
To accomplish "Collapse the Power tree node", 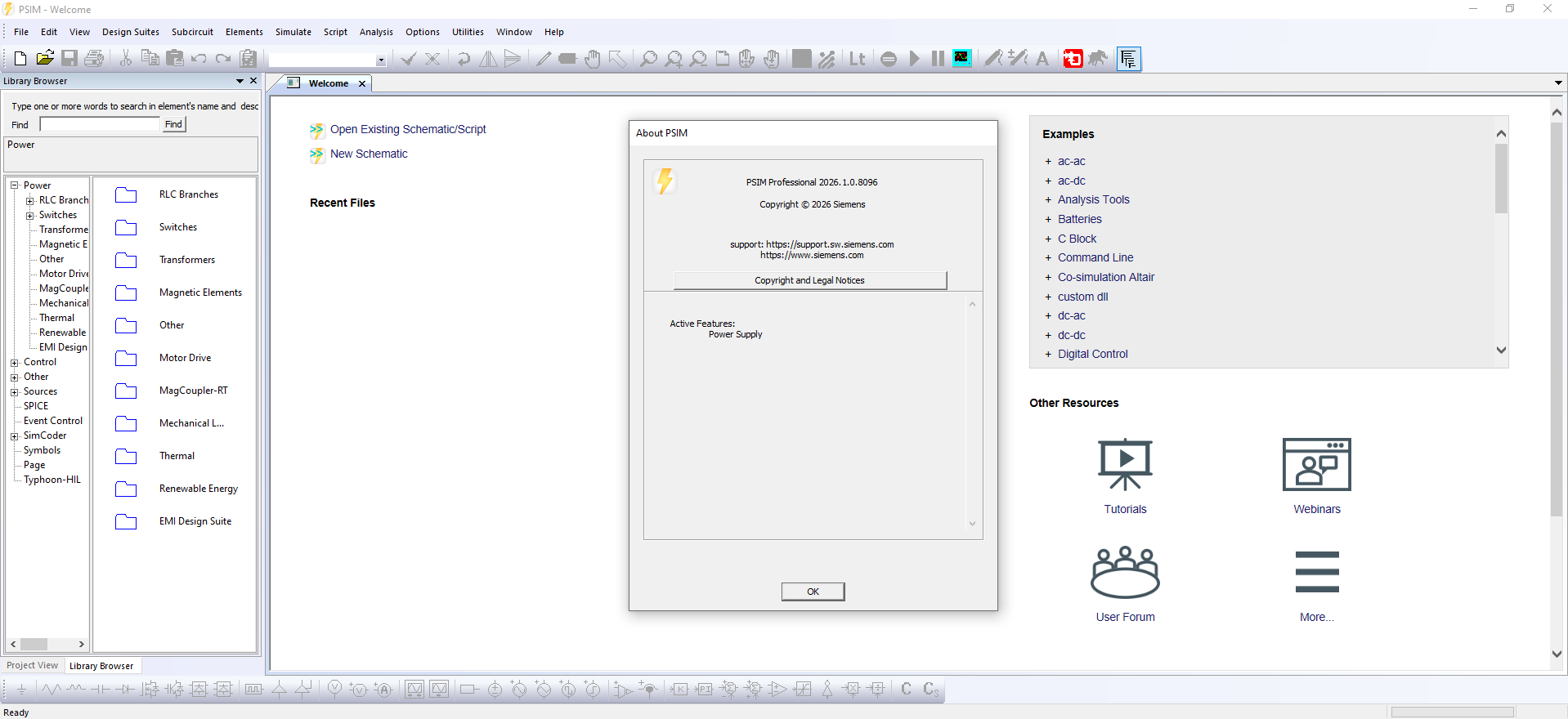I will pos(14,185).
